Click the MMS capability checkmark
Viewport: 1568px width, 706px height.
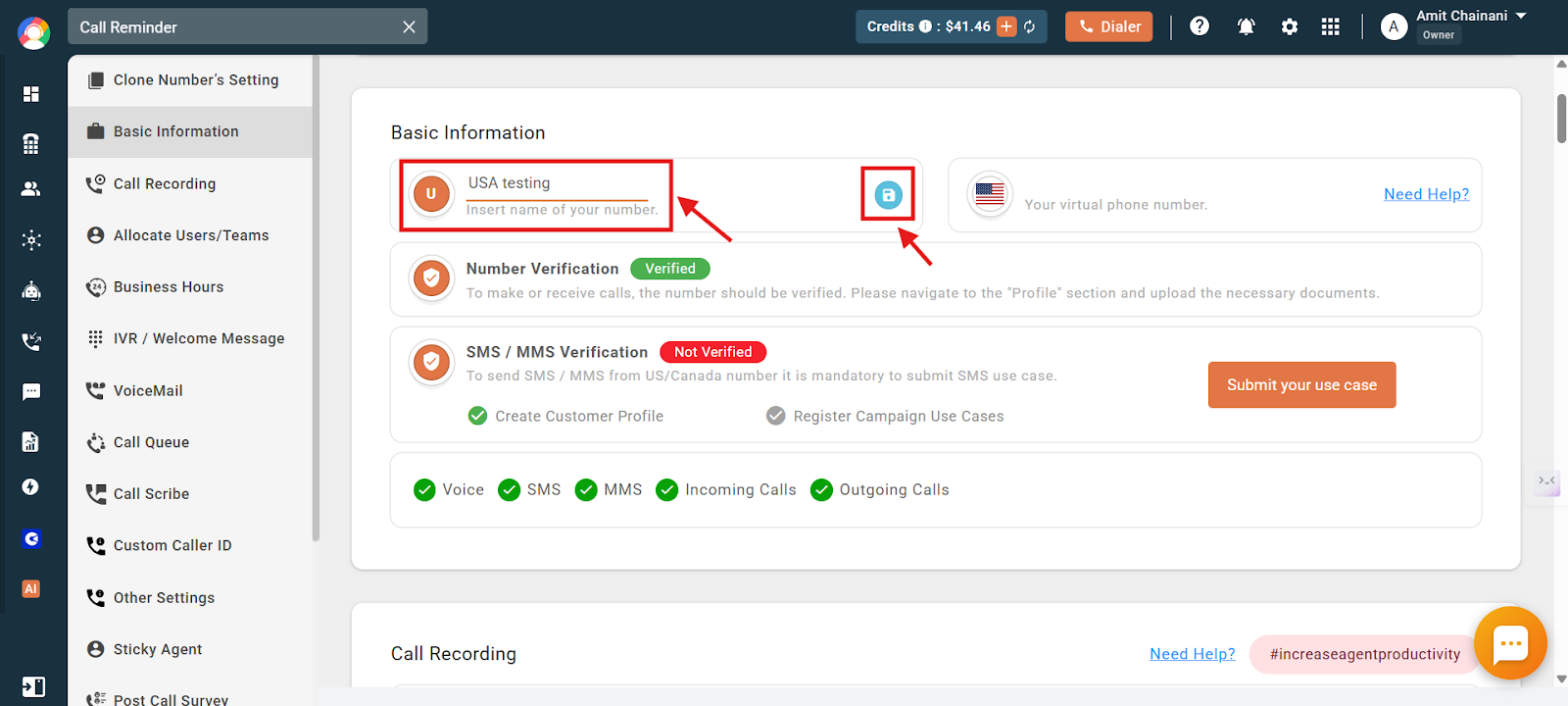point(586,489)
